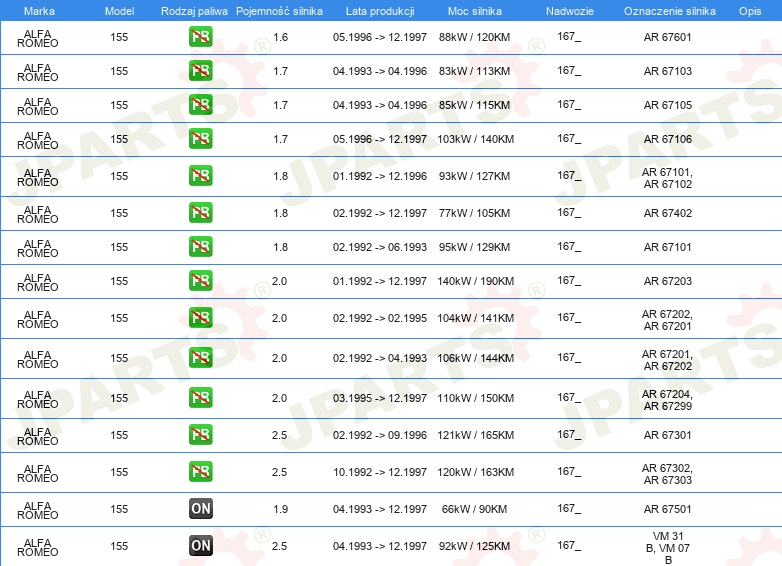Click the 88kW / 120KM power value
The height and width of the screenshot is (566, 782).
pos(474,37)
